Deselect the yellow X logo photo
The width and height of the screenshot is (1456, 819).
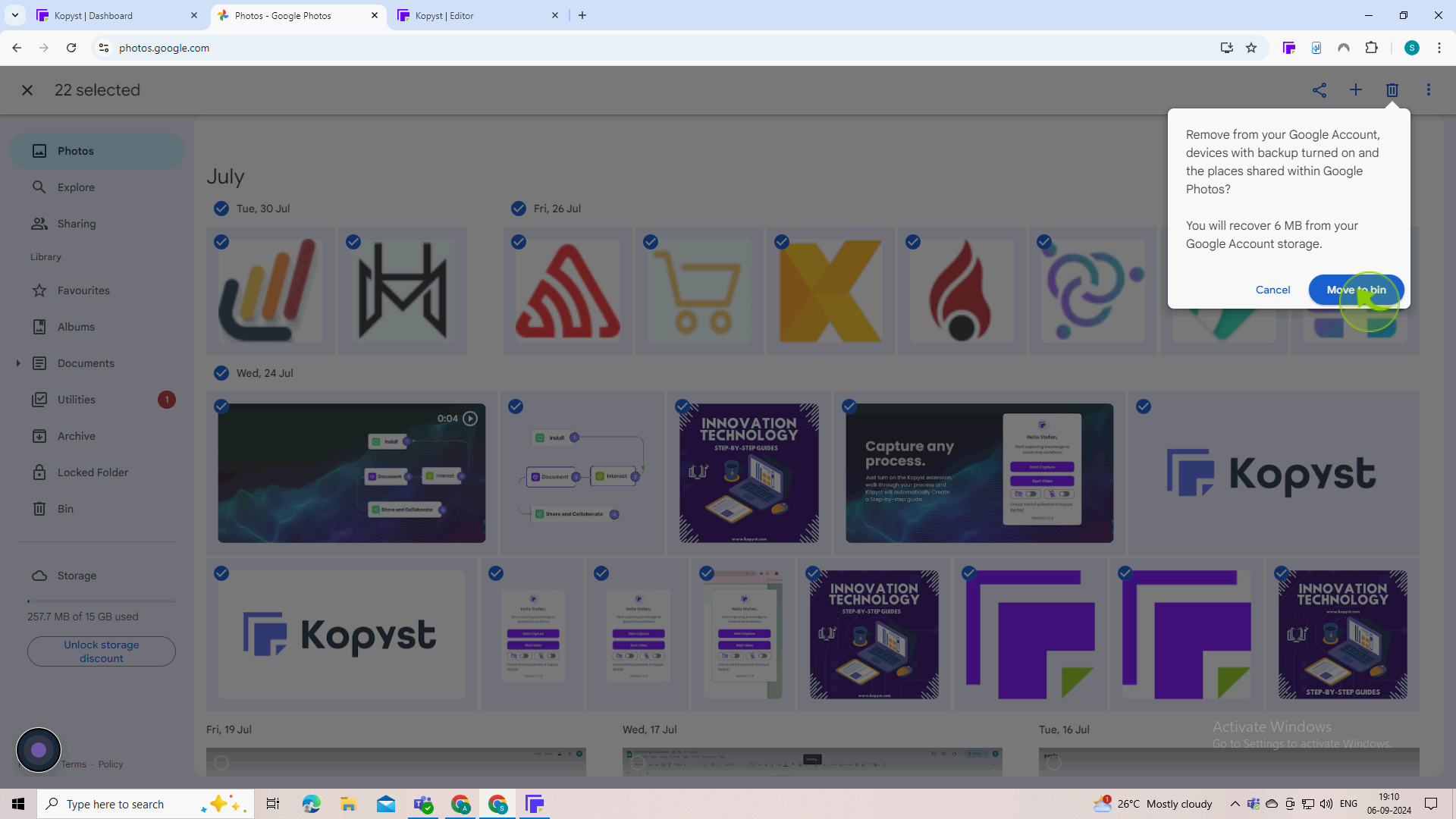782,242
